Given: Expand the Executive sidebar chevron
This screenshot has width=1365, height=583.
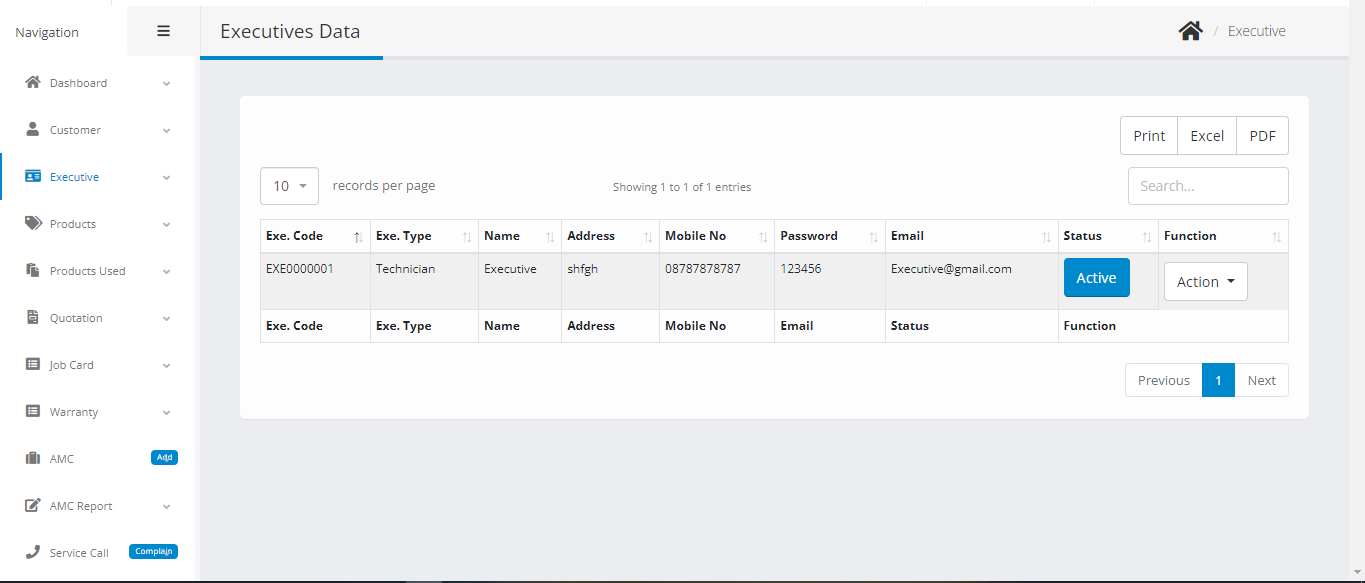Looking at the screenshot, I should click(x=165, y=177).
